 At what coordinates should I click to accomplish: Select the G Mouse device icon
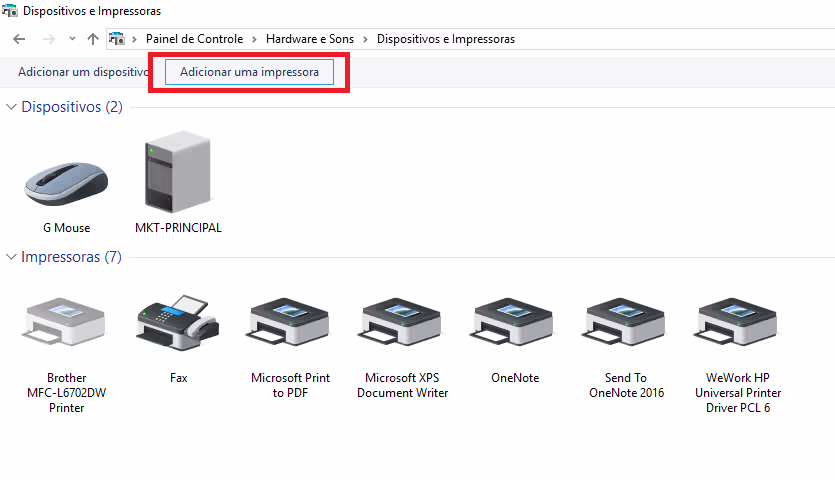pyautogui.click(x=66, y=184)
